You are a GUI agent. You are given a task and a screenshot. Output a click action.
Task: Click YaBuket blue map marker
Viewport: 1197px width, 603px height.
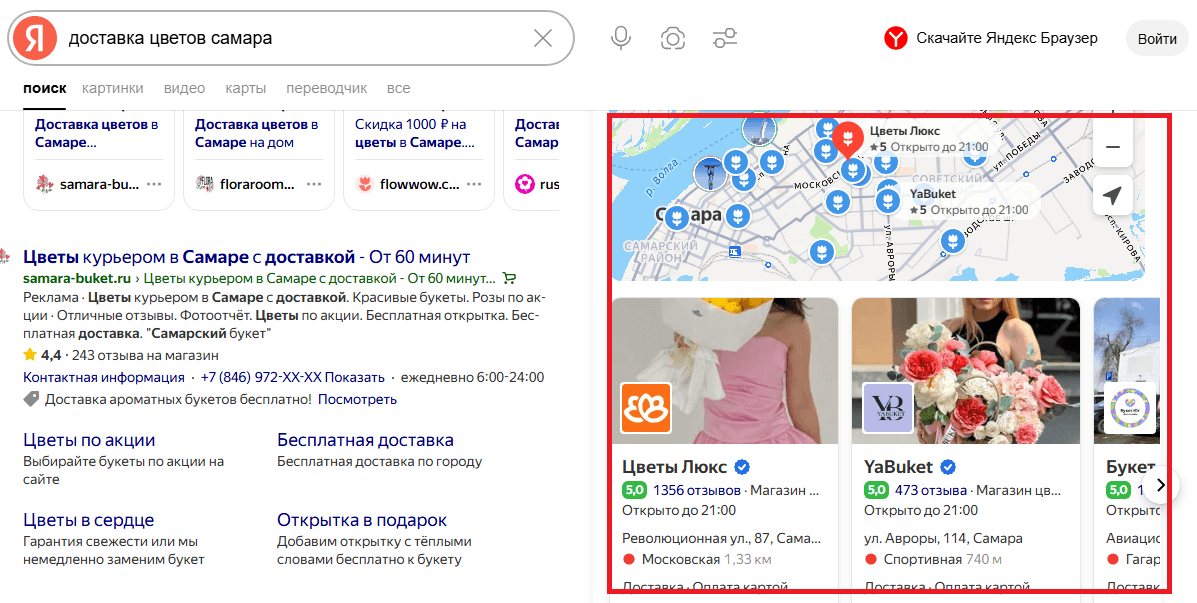tap(887, 201)
